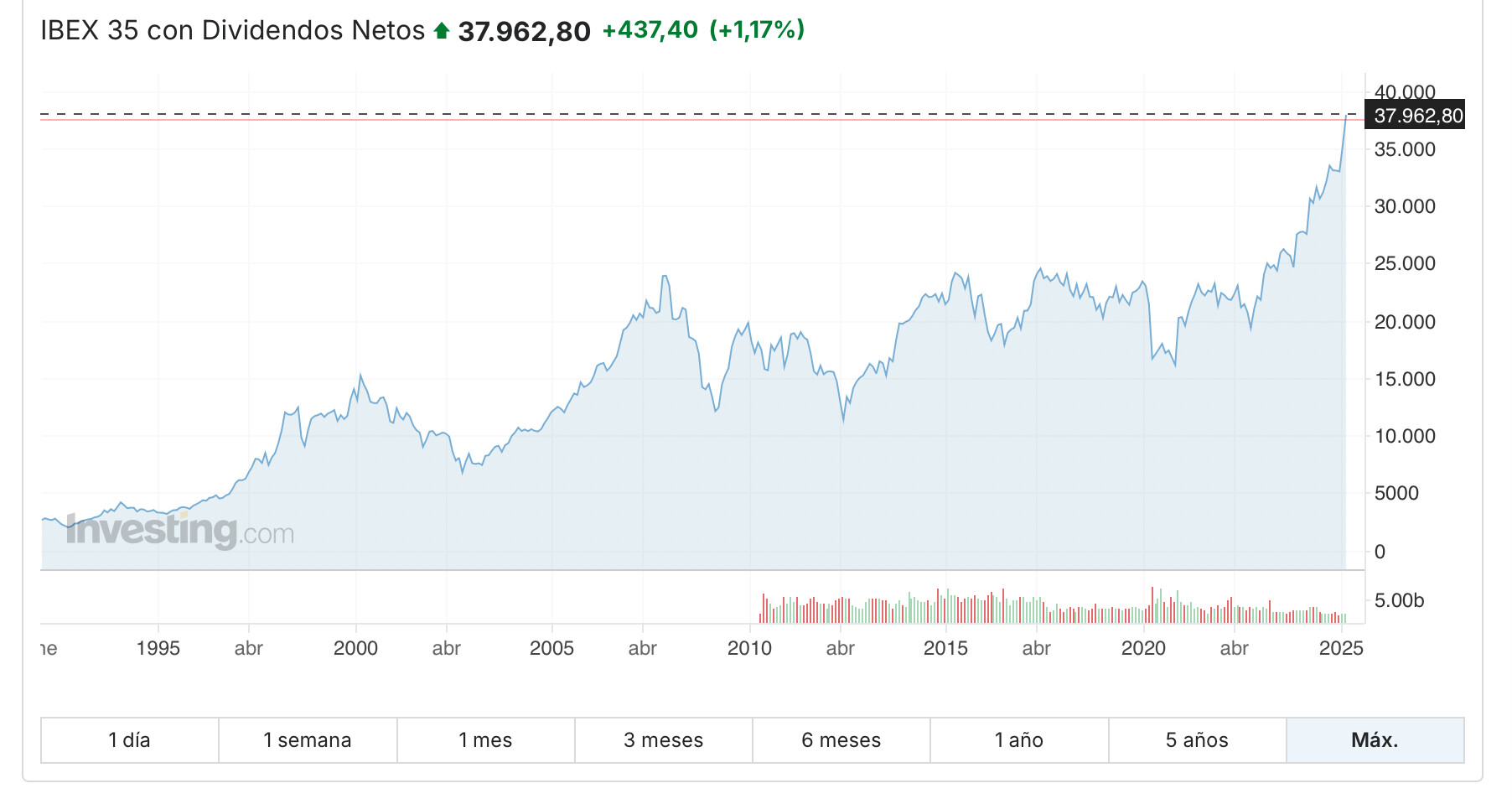
Task: Click the 1995 year marker
Action: [158, 648]
